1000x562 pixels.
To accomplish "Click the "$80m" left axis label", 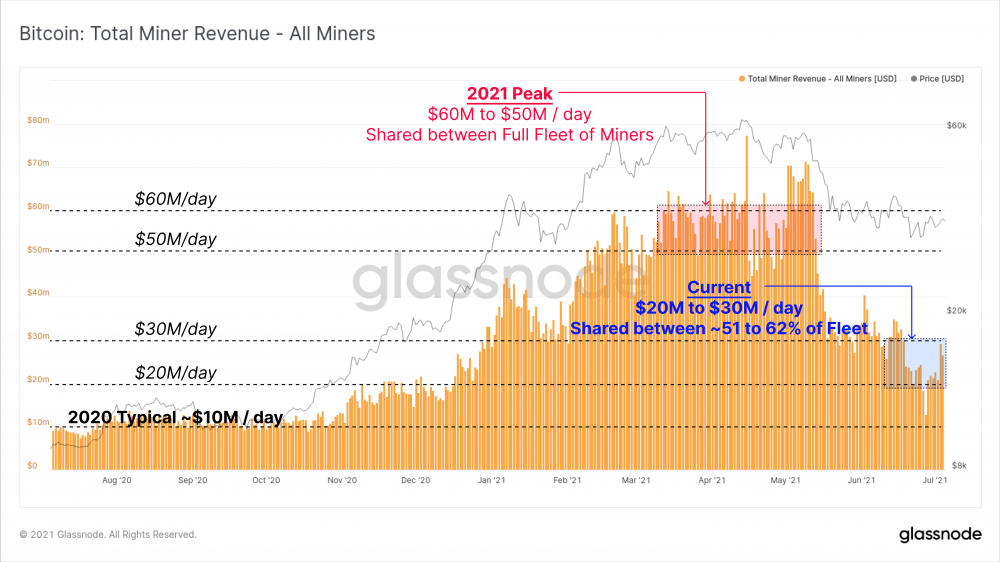I will pyautogui.click(x=38, y=121).
